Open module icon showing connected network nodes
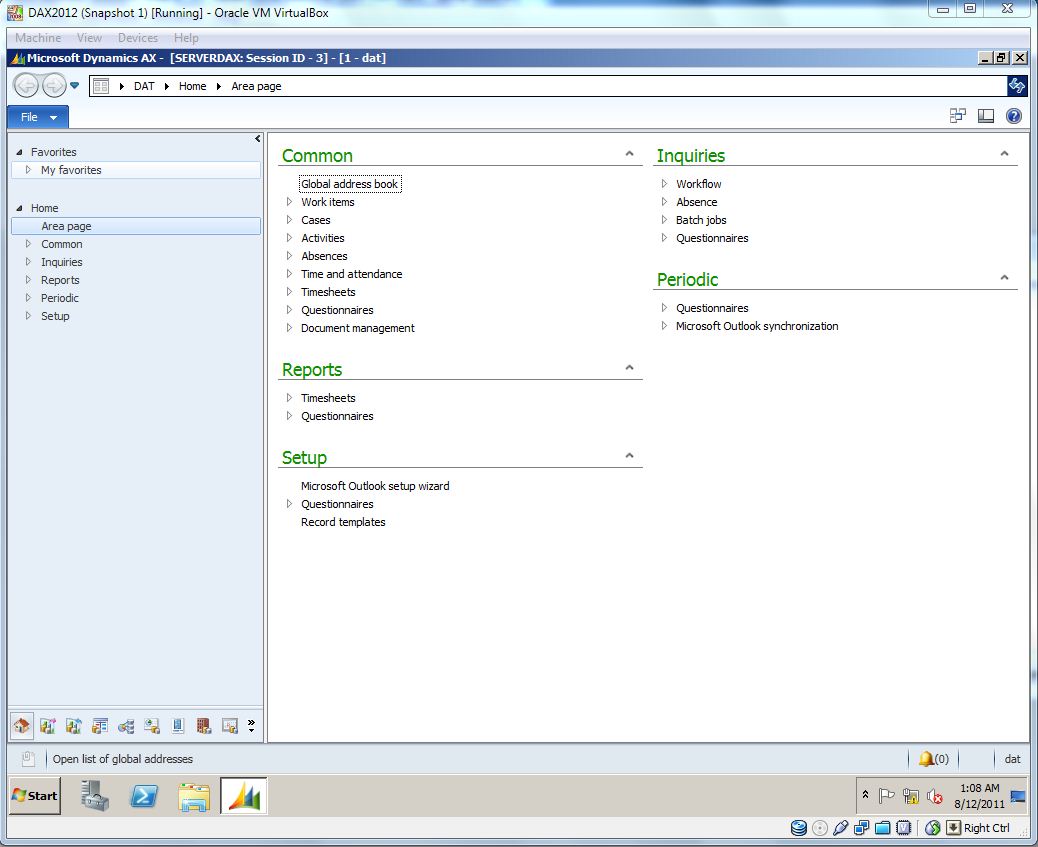Viewport: 1038px width, 847px height. point(126,726)
